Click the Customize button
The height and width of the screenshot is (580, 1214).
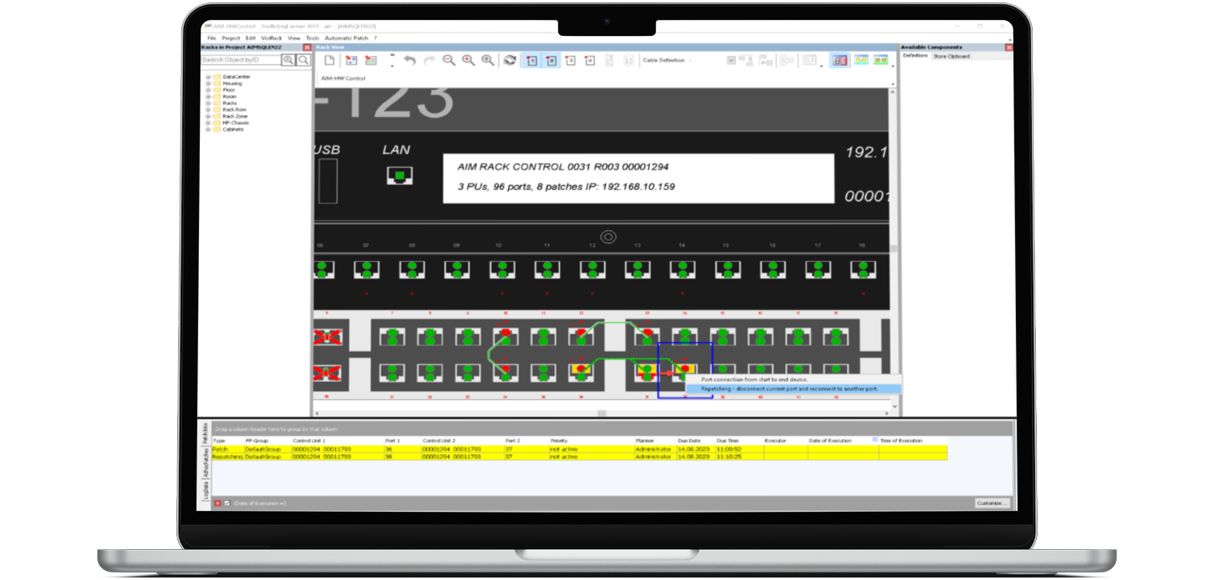[x=992, y=503]
